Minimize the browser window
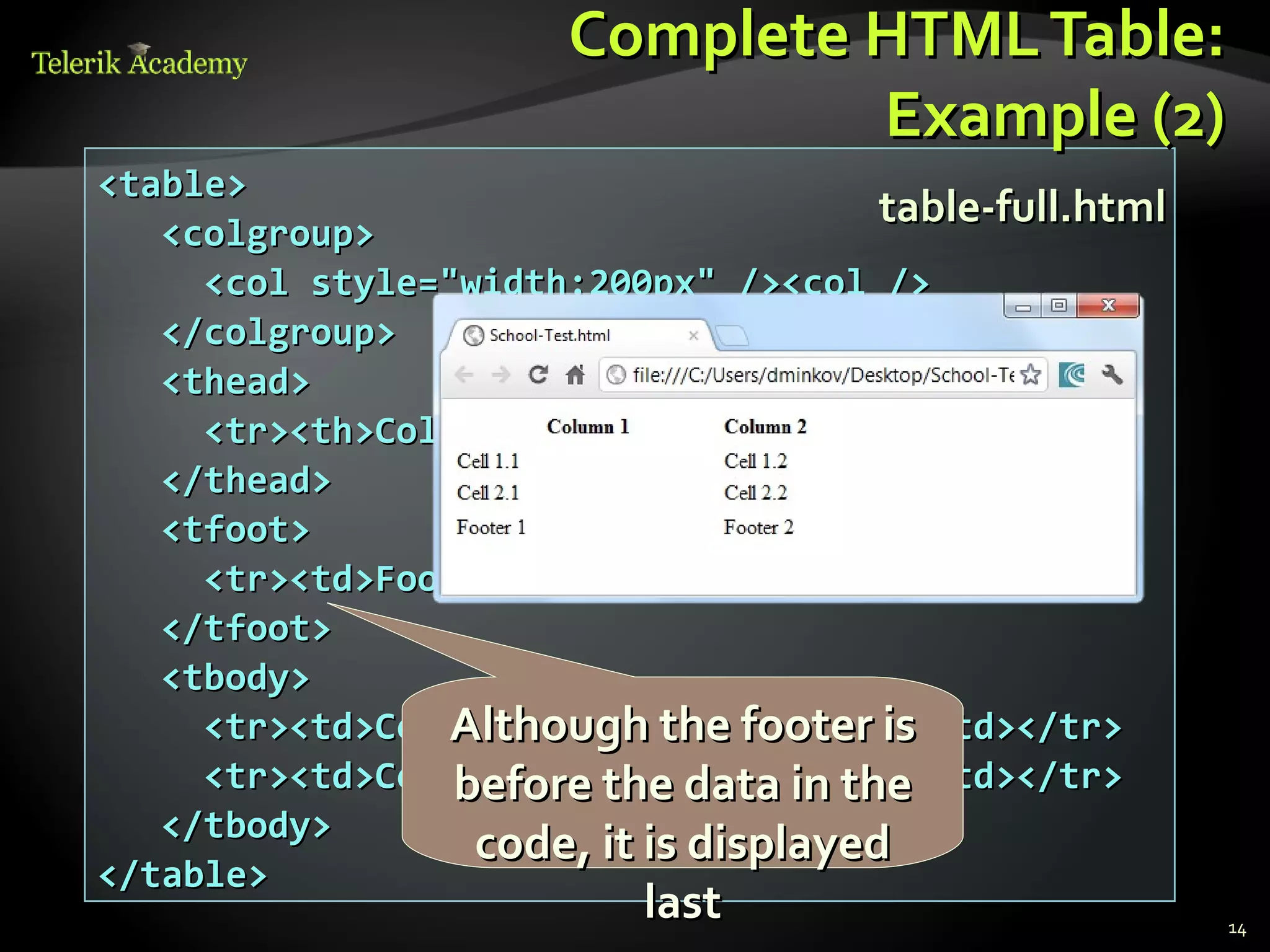Viewport: 1270px width, 952px height. point(1023,306)
